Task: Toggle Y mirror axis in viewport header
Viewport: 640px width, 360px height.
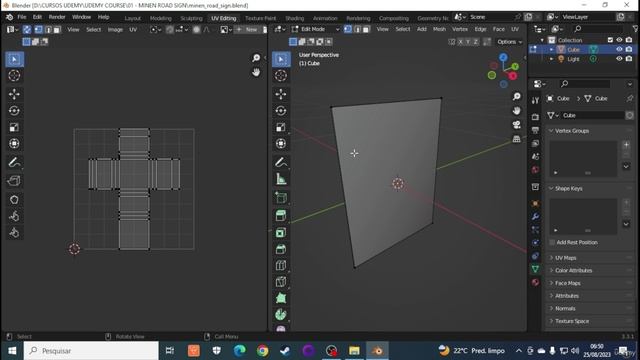Action: pos(468,42)
